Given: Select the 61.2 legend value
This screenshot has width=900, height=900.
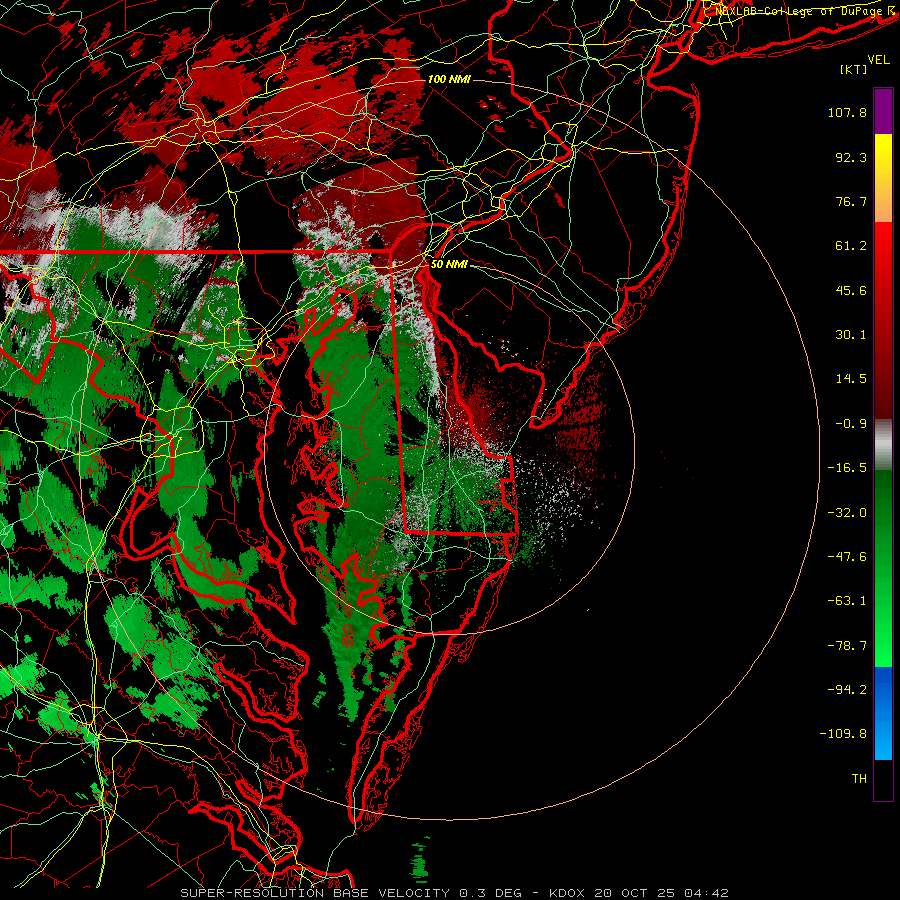Looking at the screenshot, I should pyautogui.click(x=851, y=246).
